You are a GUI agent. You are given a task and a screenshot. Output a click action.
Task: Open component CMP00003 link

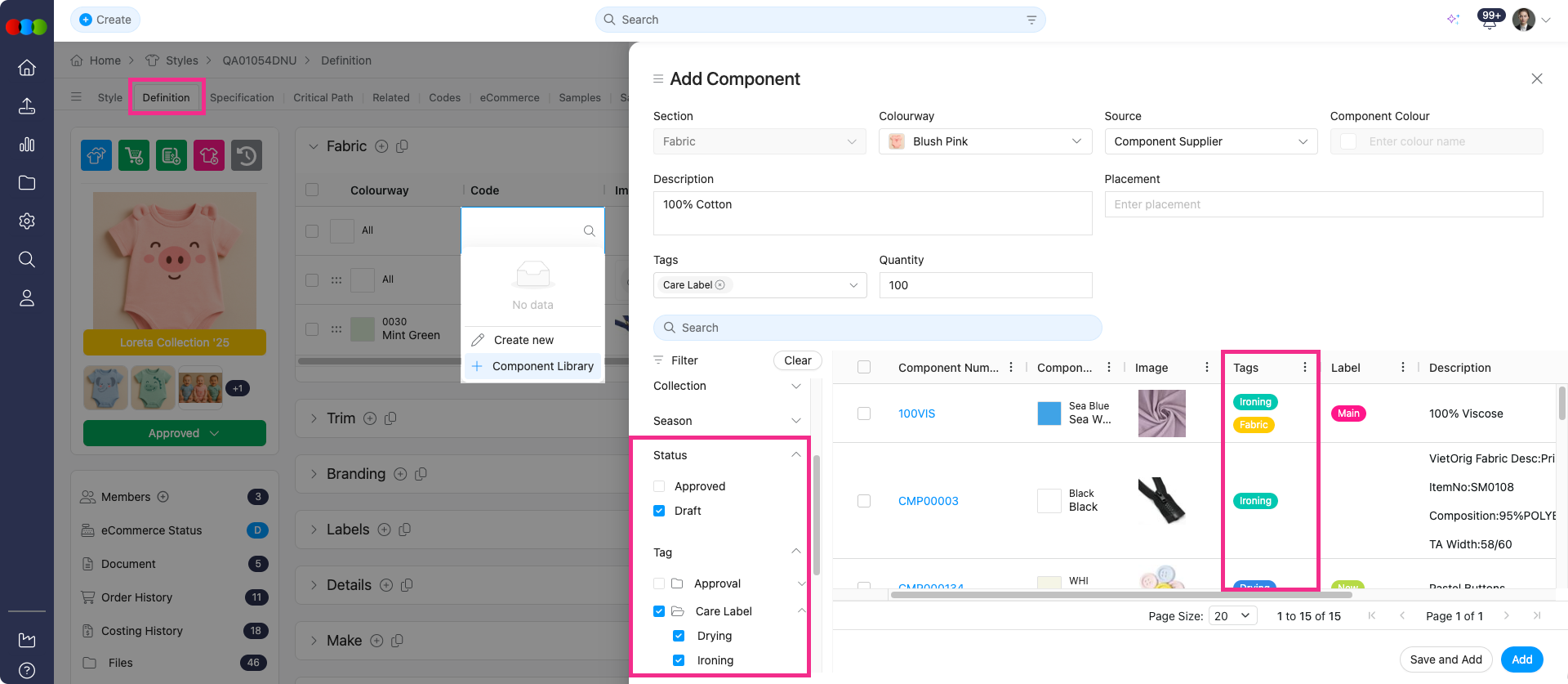point(929,501)
